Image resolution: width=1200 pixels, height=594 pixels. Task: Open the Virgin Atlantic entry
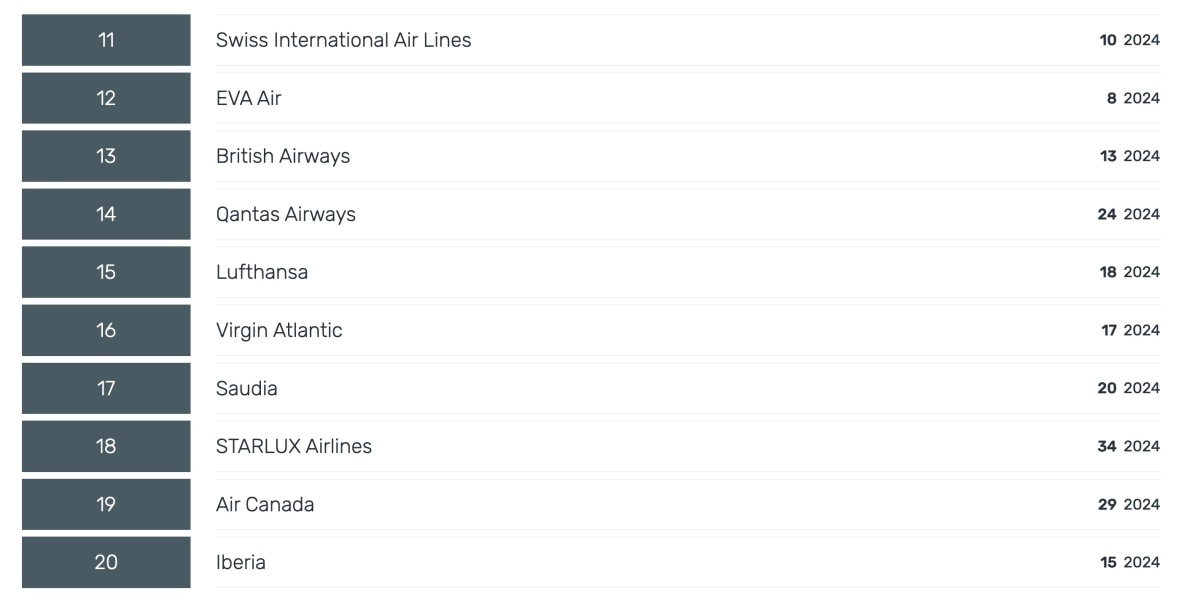[279, 330]
